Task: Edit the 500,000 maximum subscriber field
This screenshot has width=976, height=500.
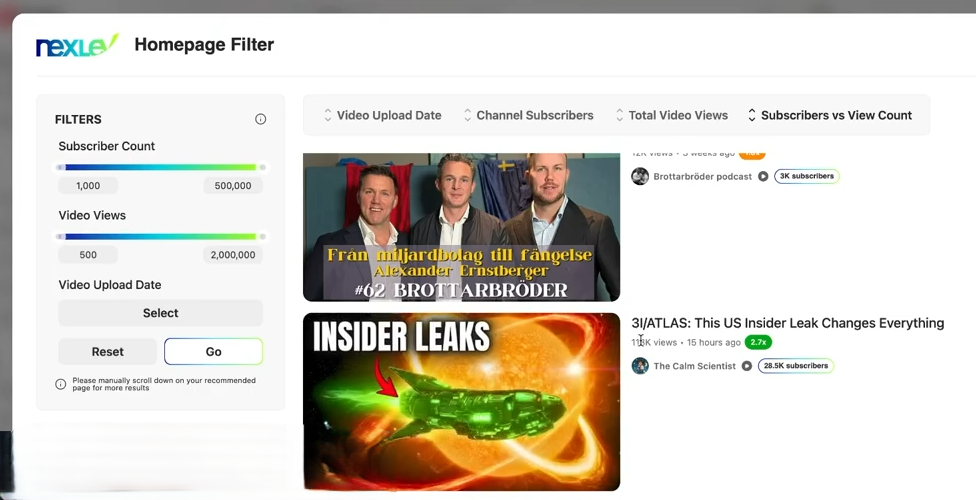Action: (233, 186)
